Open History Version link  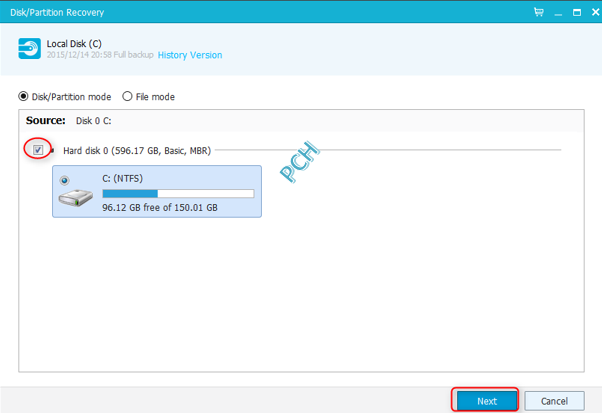190,55
